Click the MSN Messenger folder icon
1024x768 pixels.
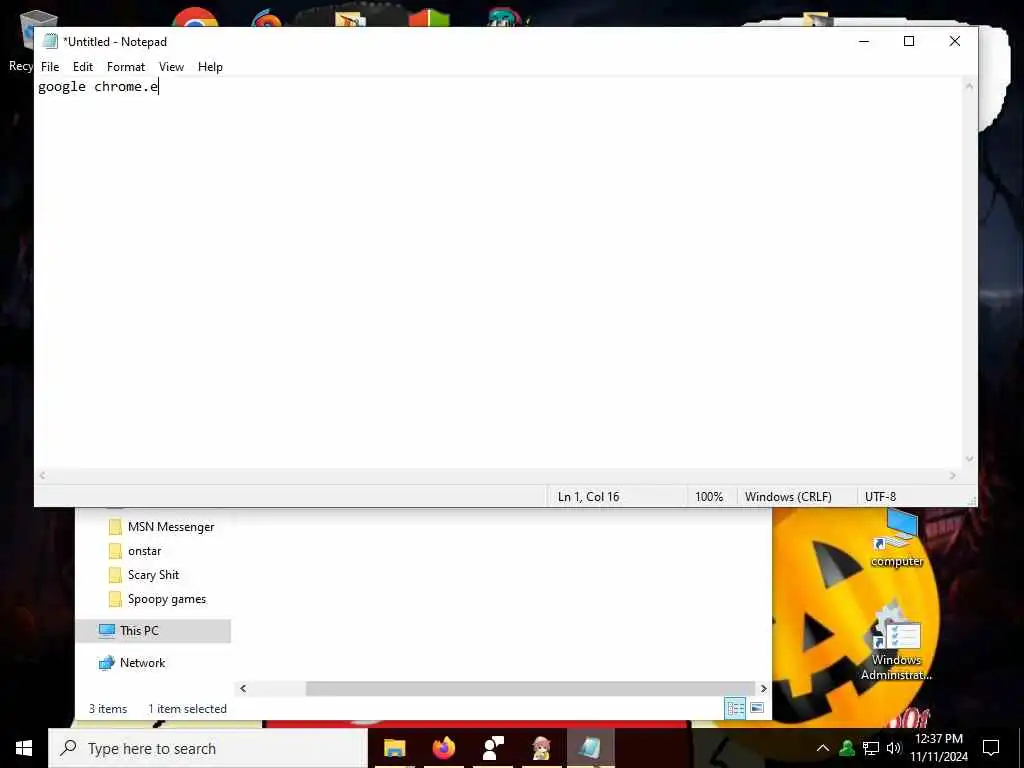(x=115, y=527)
